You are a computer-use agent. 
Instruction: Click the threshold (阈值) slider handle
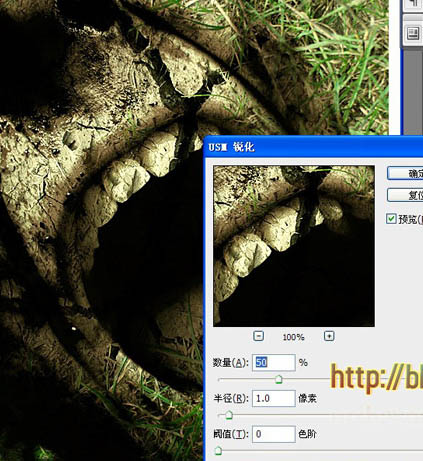[x=218, y=451]
